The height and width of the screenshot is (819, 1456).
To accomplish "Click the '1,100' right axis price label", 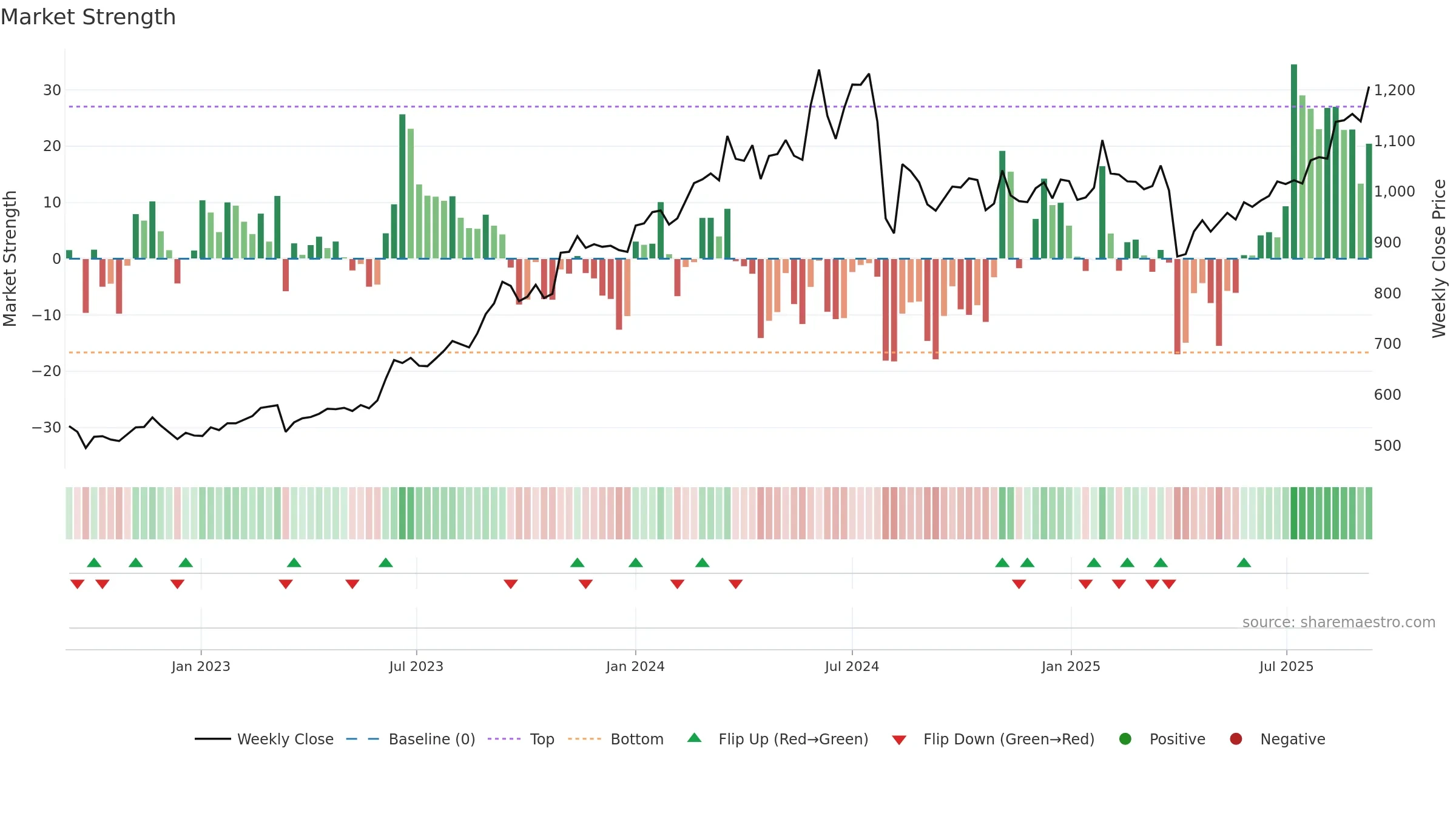I will 1395,141.
